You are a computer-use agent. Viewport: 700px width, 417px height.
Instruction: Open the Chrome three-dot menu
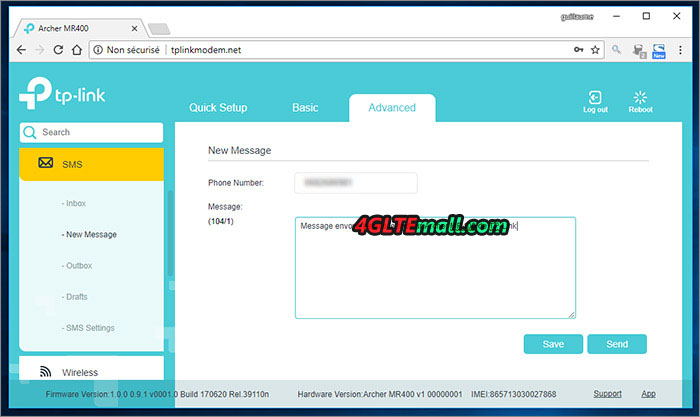[x=682, y=49]
